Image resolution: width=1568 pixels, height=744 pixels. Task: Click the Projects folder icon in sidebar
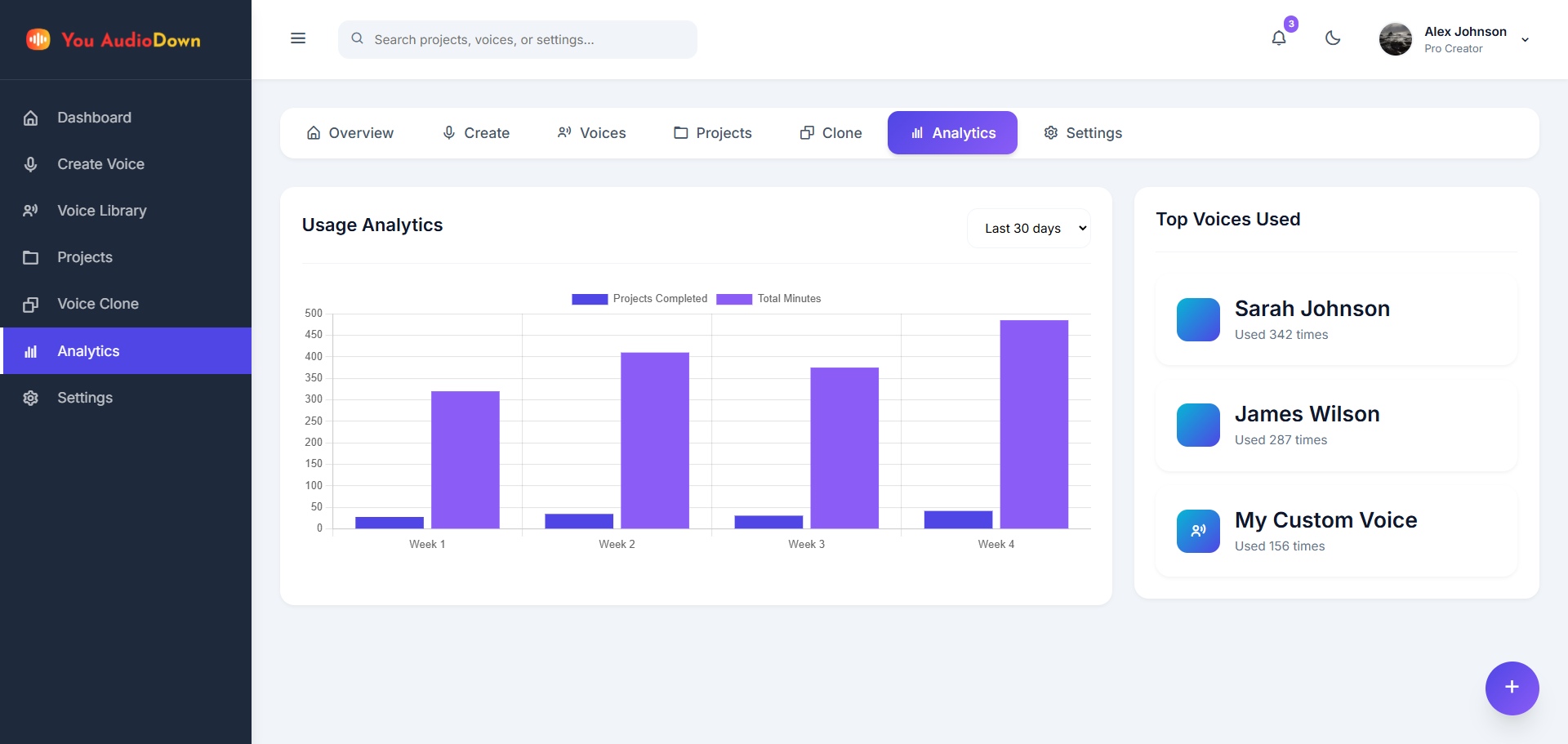click(x=31, y=257)
